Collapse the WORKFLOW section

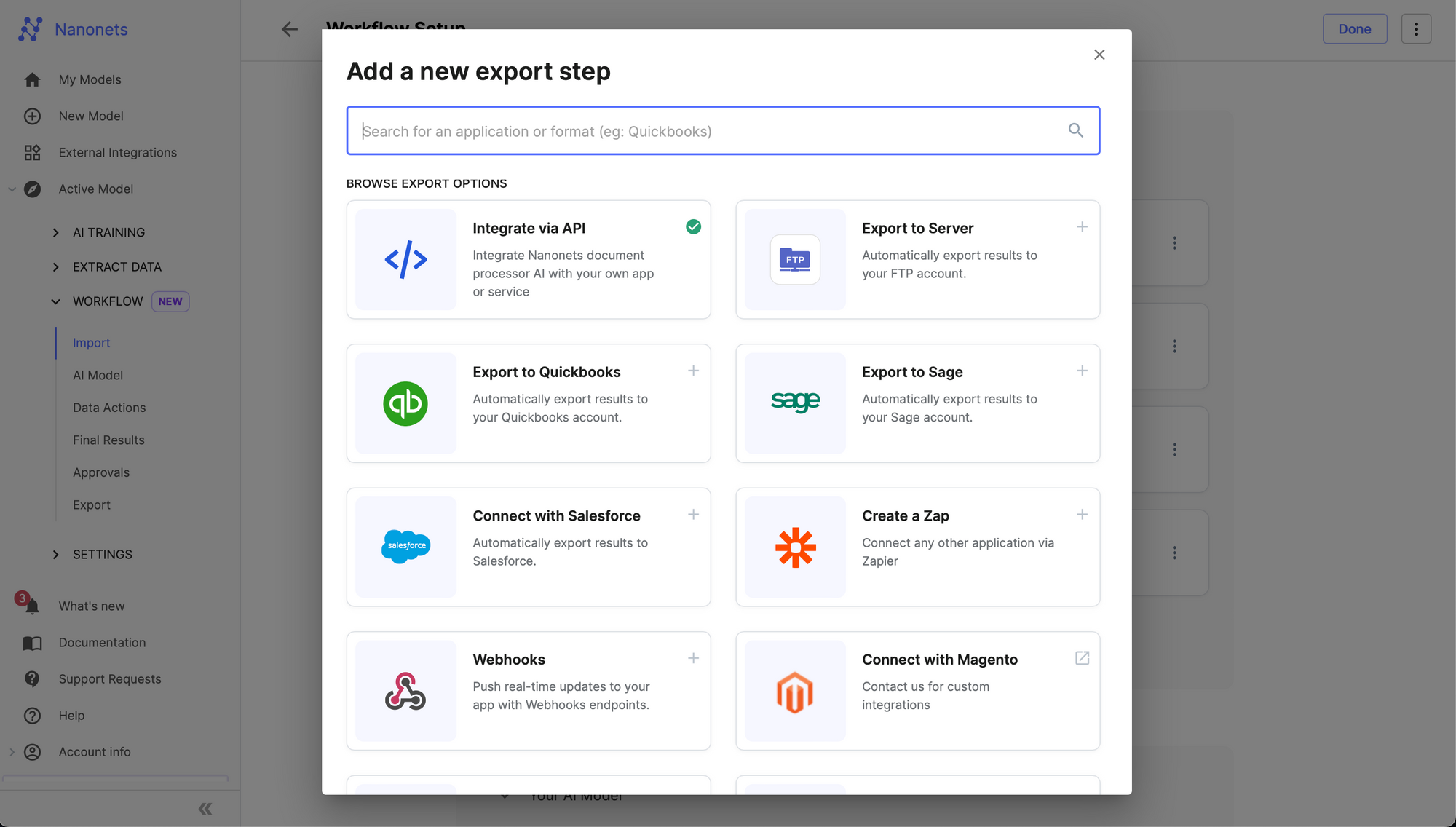click(56, 301)
